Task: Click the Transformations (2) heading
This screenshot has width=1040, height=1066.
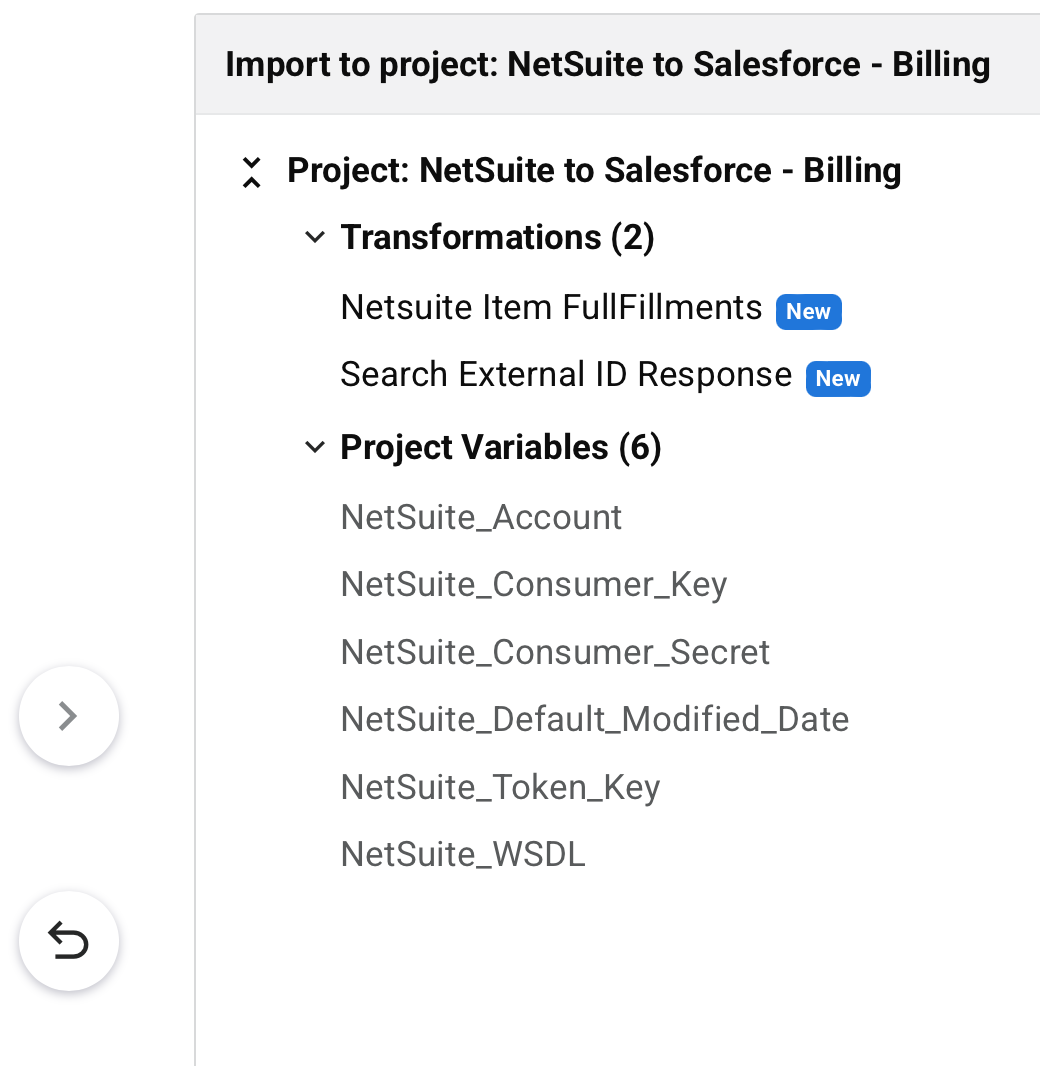Action: tap(497, 238)
